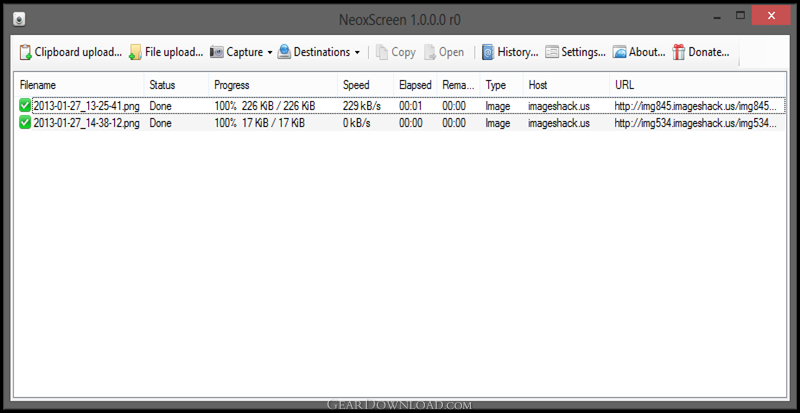The image size is (800, 413).
Task: Click green check icon for 13-25-41 upload
Action: (x=25, y=106)
